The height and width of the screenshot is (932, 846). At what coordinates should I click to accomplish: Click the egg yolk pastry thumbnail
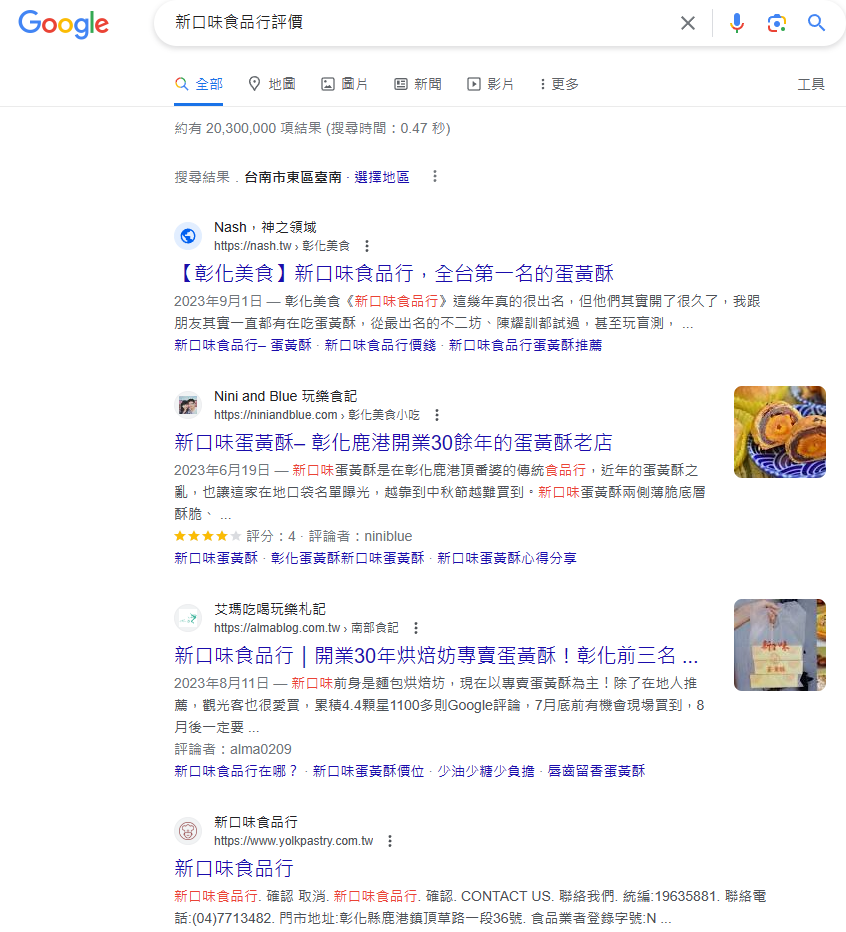click(x=779, y=432)
